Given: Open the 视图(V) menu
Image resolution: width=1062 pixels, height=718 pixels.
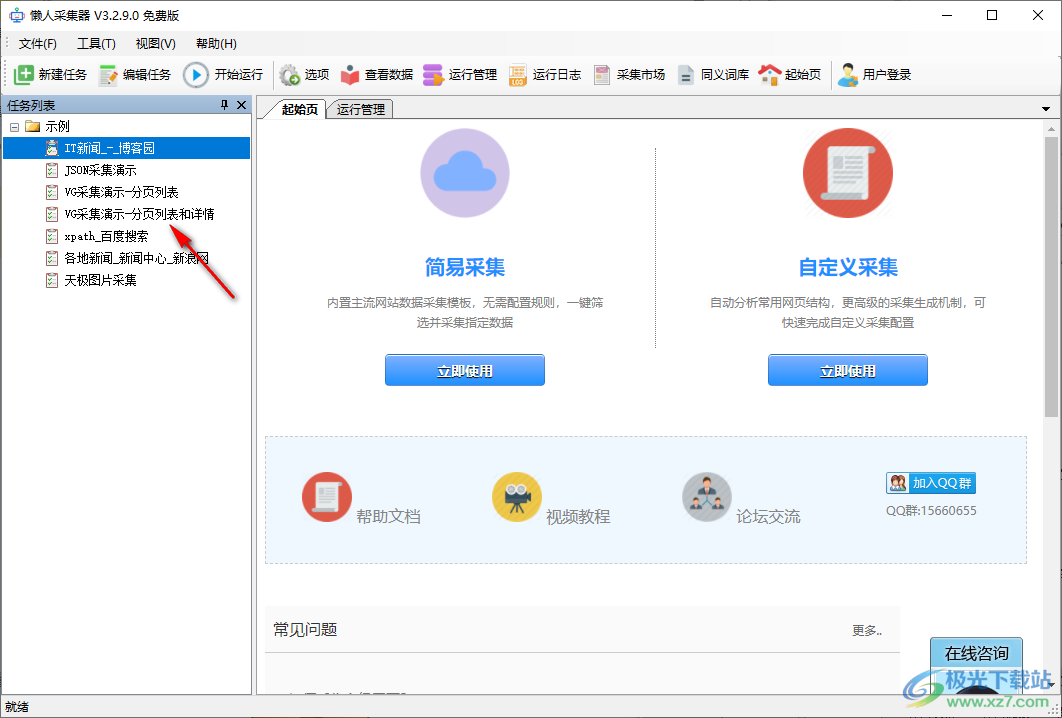Looking at the screenshot, I should click(156, 43).
